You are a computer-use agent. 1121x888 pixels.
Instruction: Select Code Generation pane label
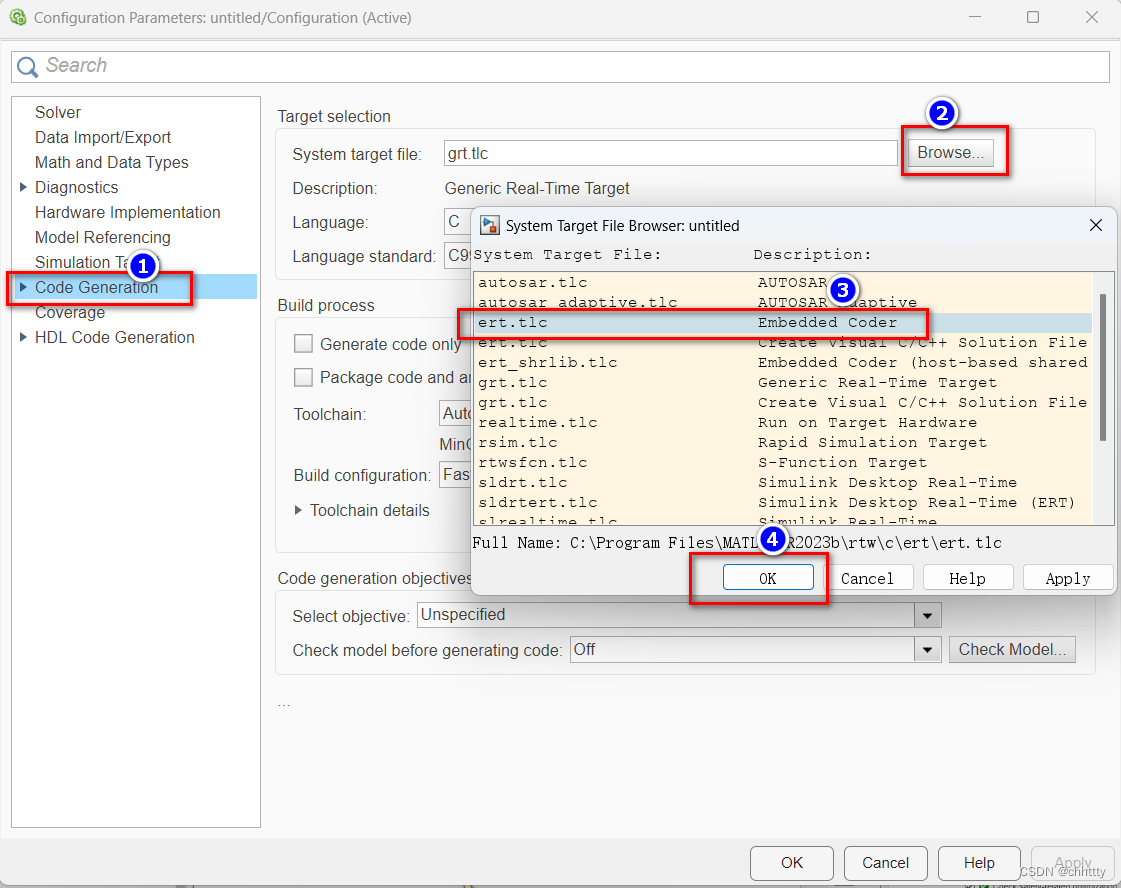[x=97, y=287]
